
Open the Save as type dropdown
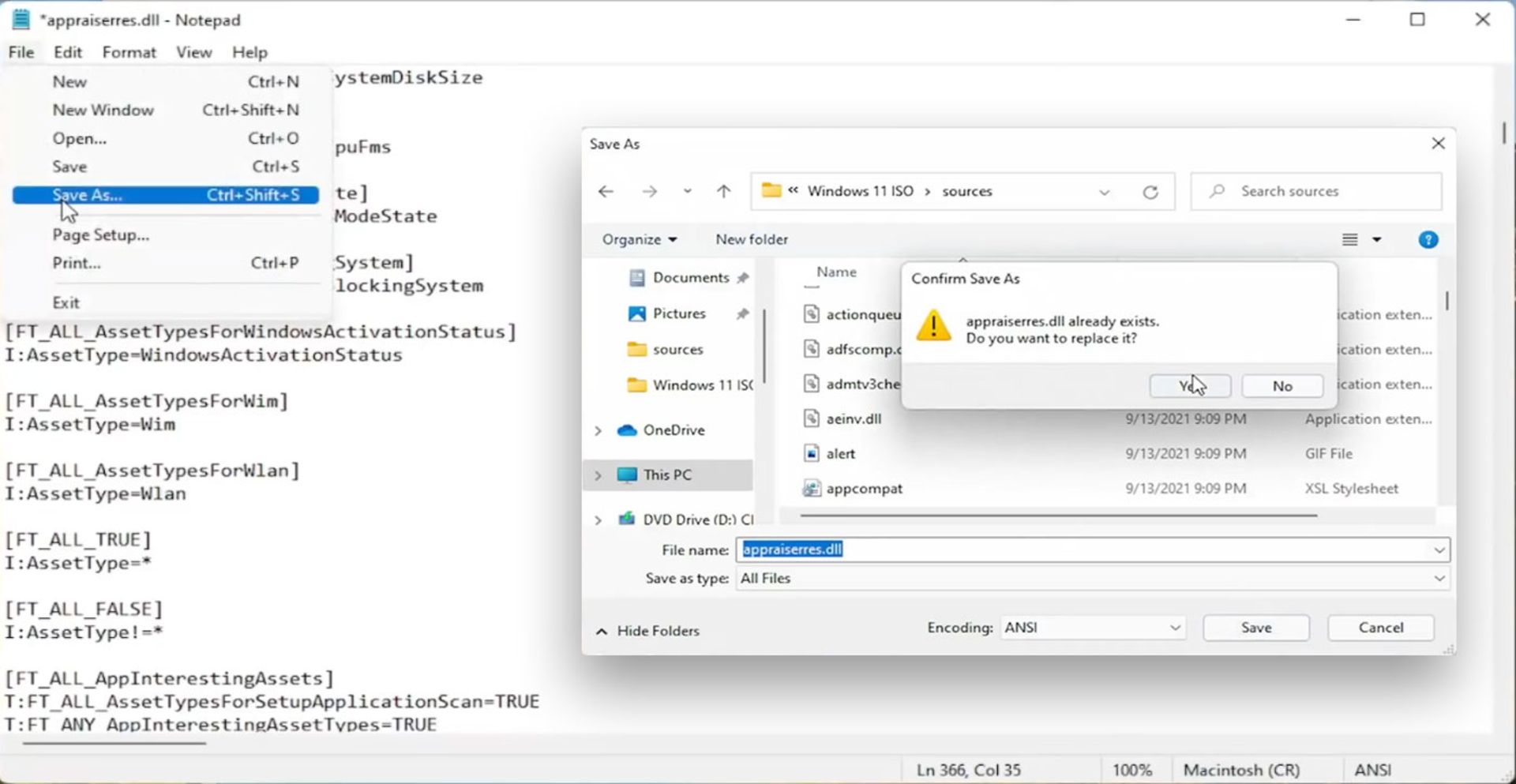(x=1093, y=579)
